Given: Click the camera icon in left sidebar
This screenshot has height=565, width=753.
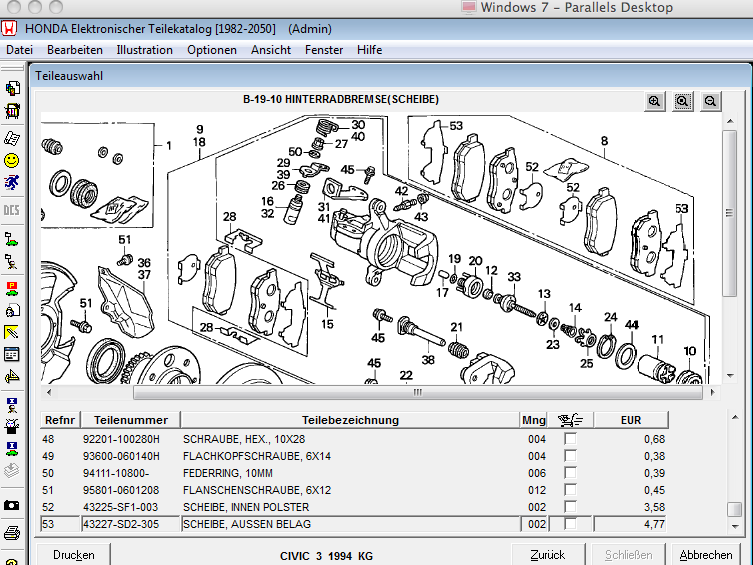Looking at the screenshot, I should pyautogui.click(x=12, y=506).
